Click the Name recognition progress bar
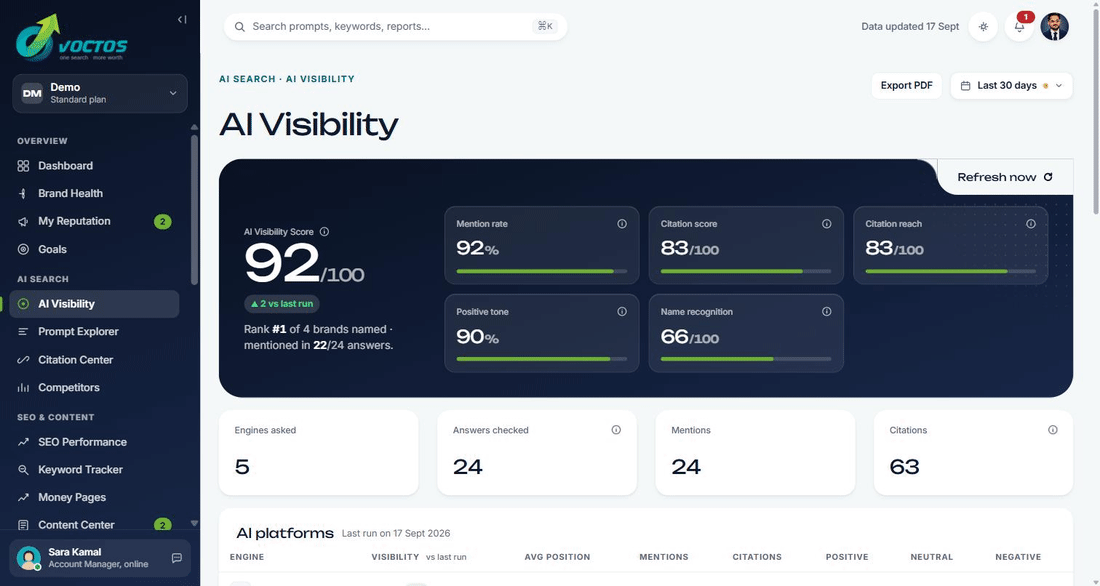 (746, 359)
